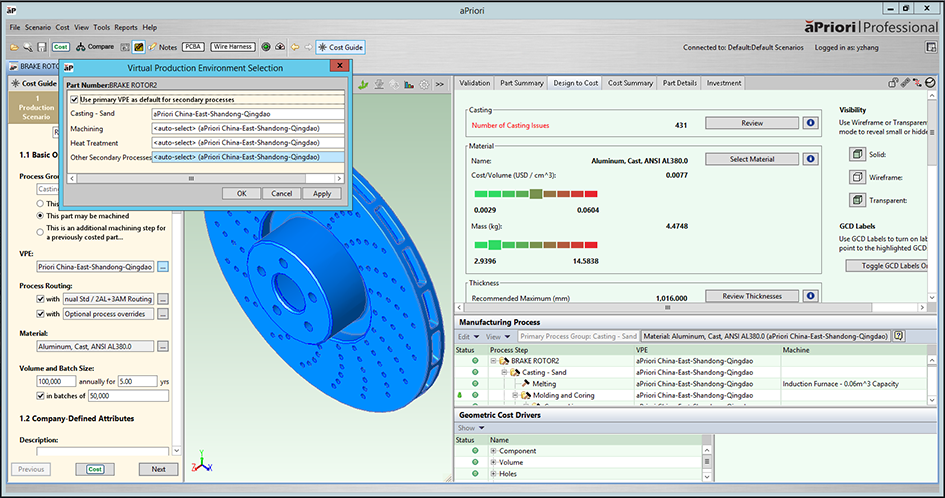Expand more viewer tools with >> chevron

point(440,84)
